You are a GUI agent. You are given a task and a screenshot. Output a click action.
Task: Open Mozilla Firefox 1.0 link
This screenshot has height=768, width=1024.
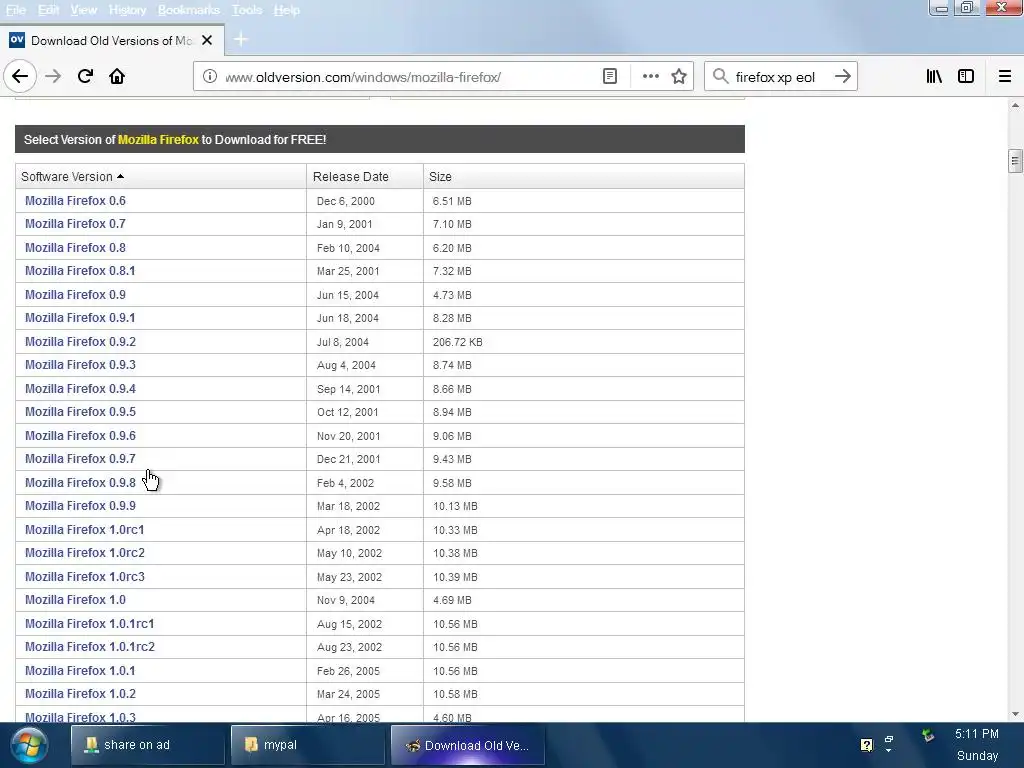(x=75, y=600)
